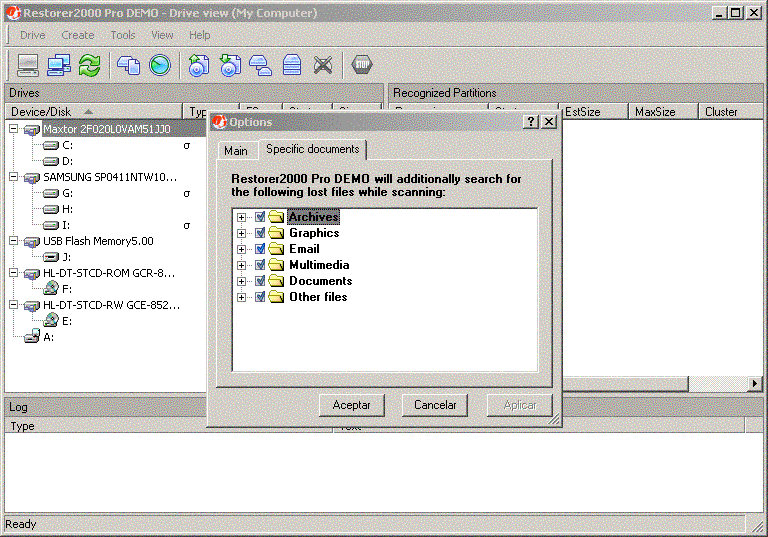The image size is (768, 537).
Task: Click the Email folder icon
Action: pos(276,249)
